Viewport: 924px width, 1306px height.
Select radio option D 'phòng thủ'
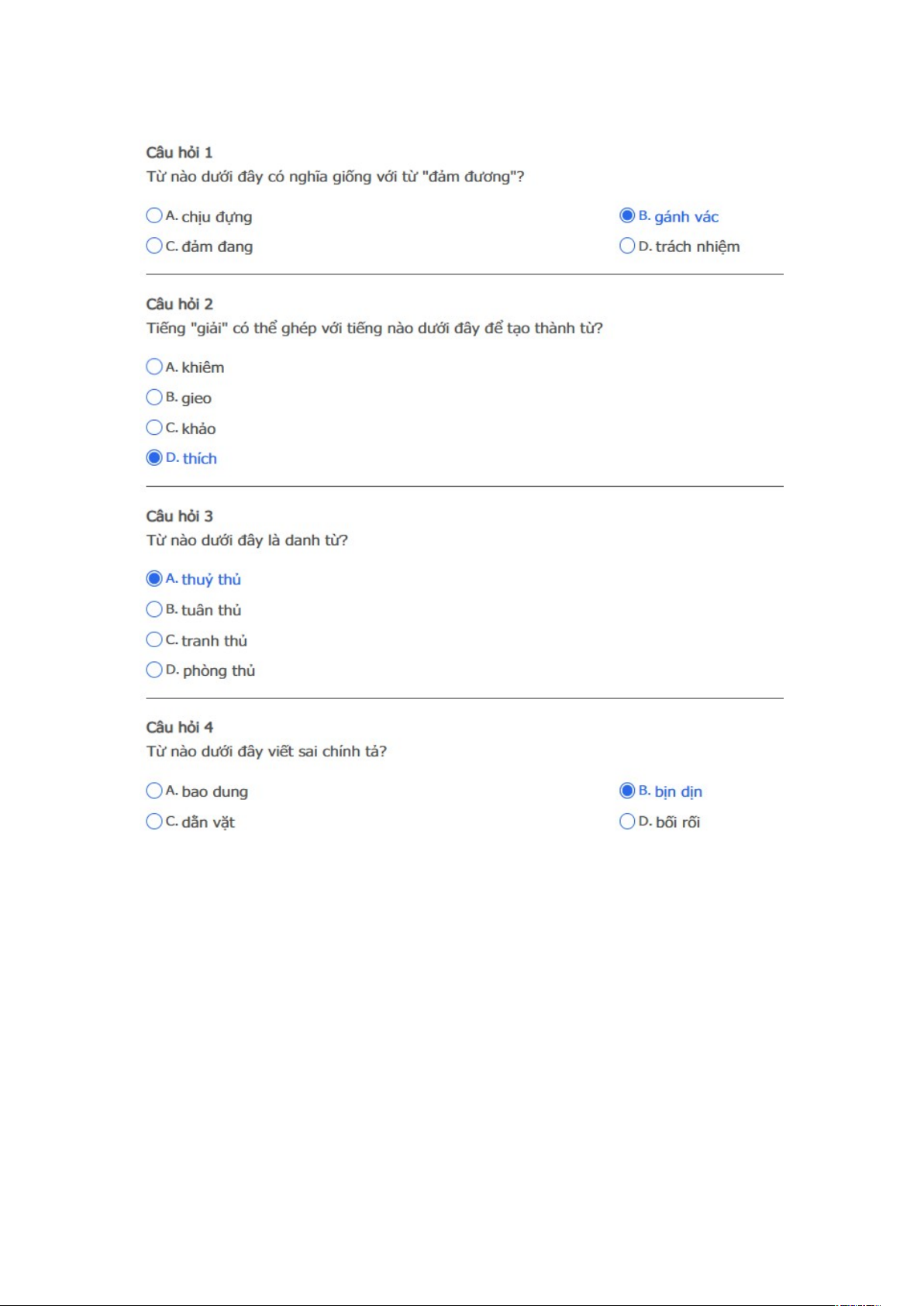(x=154, y=670)
